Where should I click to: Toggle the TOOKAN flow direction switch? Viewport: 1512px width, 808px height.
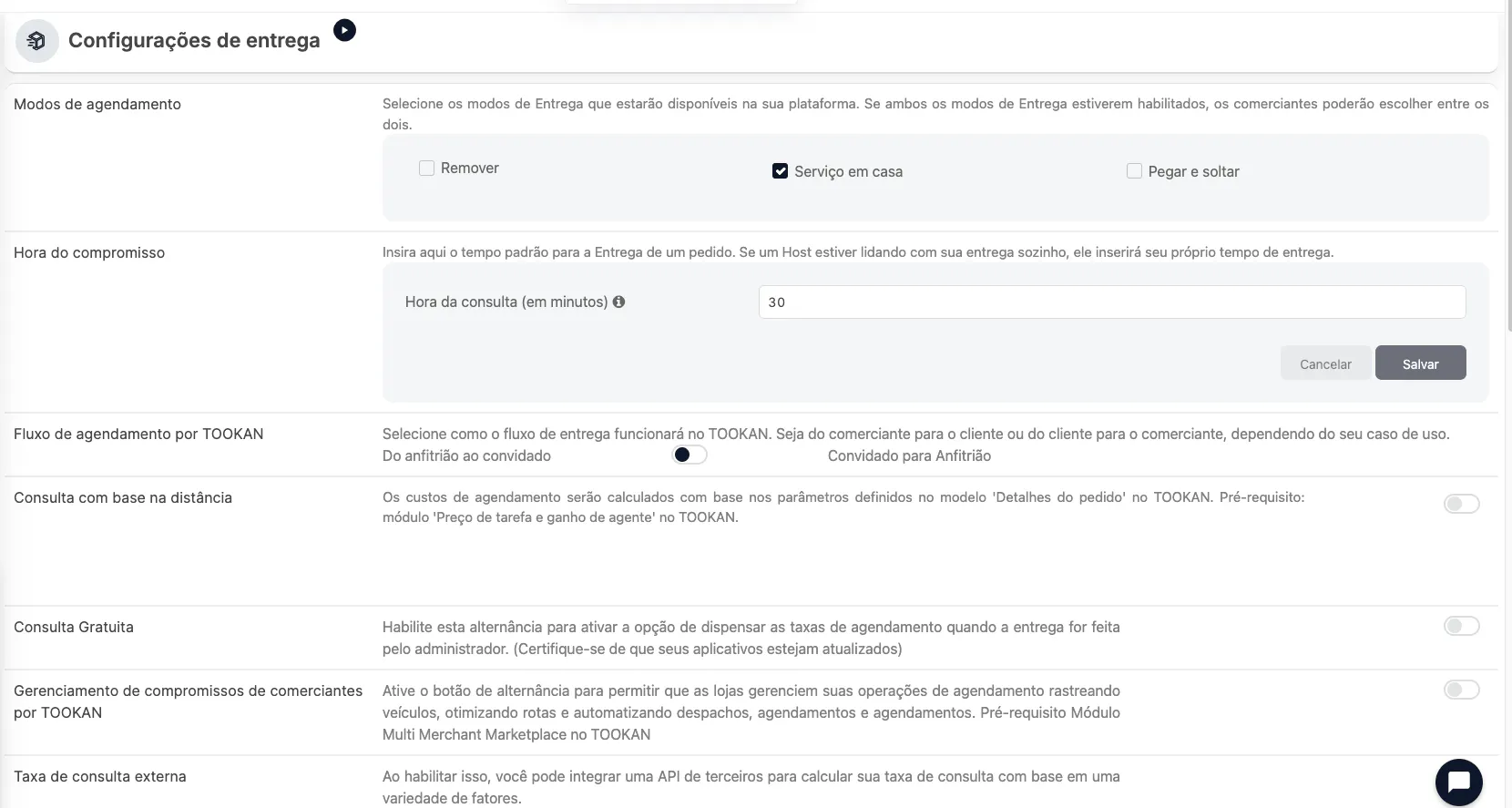point(690,455)
